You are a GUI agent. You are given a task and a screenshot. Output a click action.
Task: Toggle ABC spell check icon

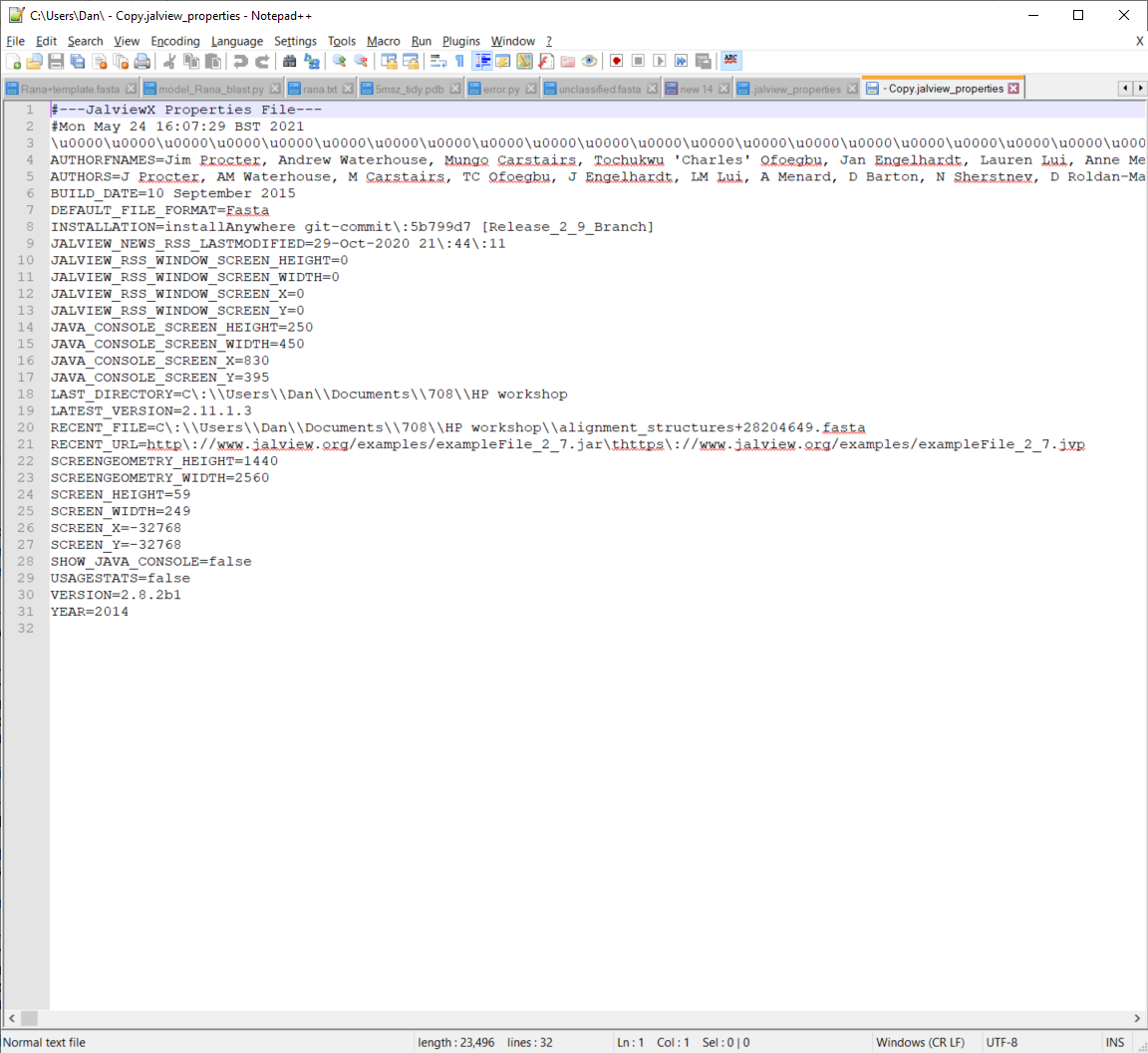tap(730, 62)
